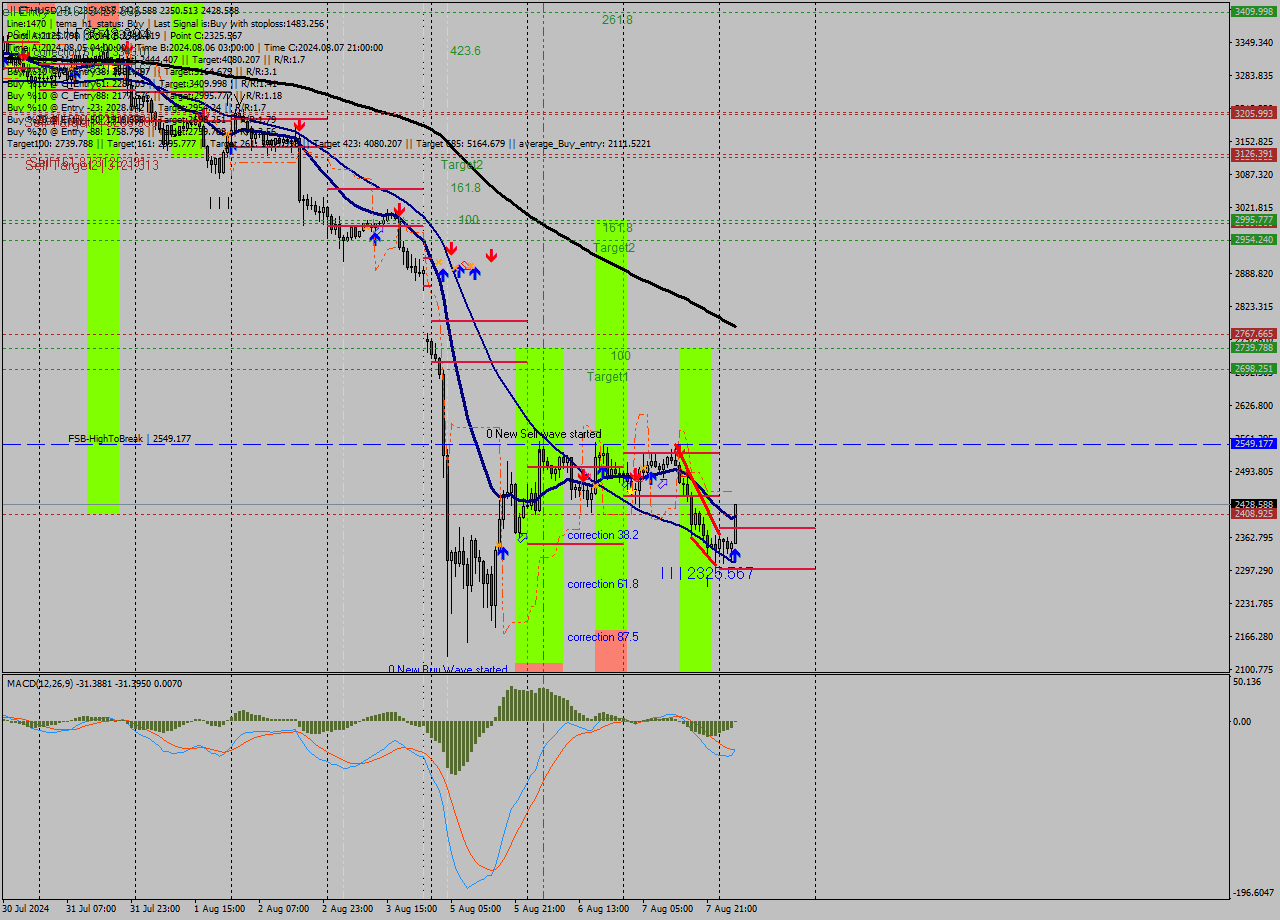Click the hollow up arrow near the correction 38.2 line

pyautogui.click(x=523, y=537)
